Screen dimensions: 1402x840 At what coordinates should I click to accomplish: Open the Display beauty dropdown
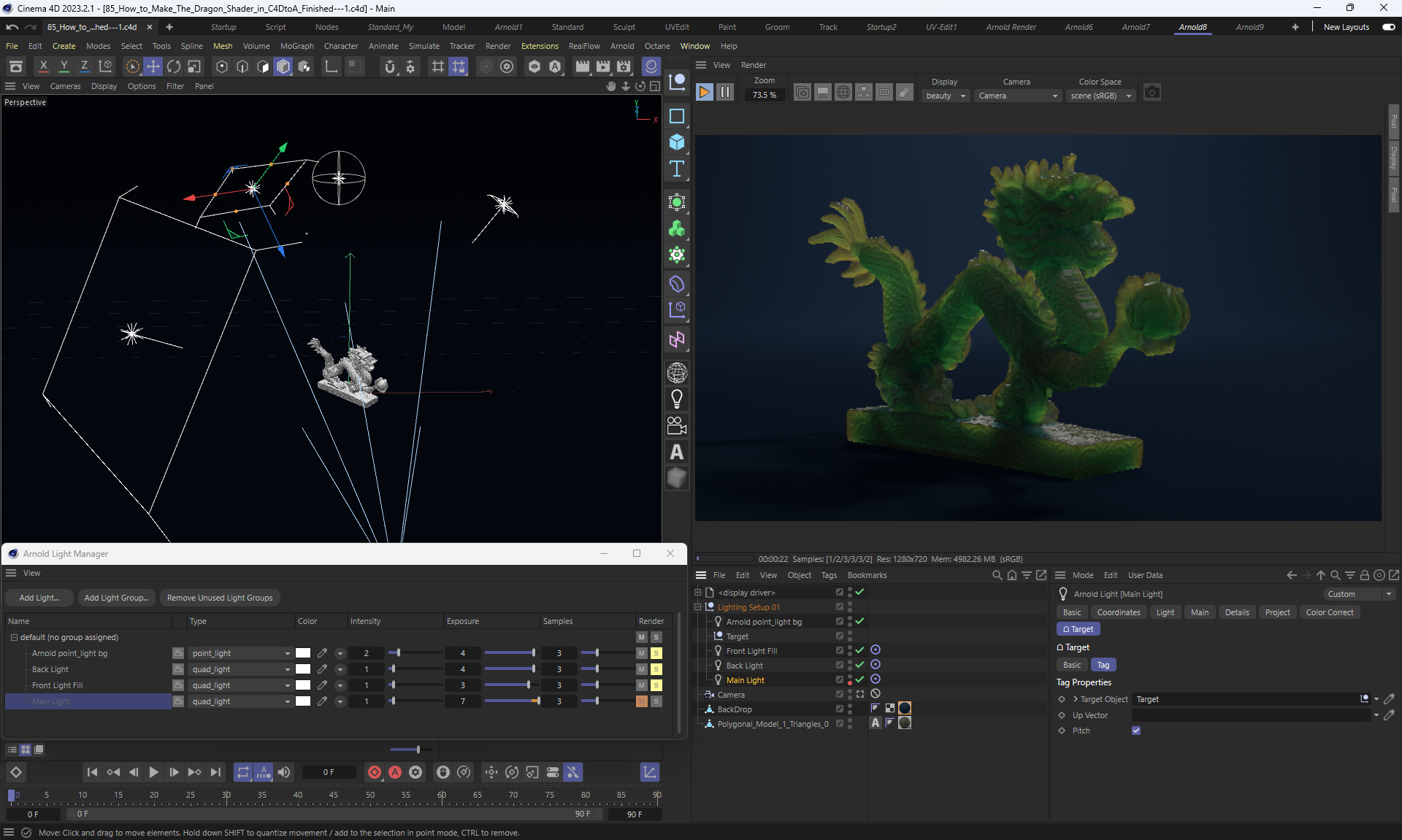(x=945, y=96)
